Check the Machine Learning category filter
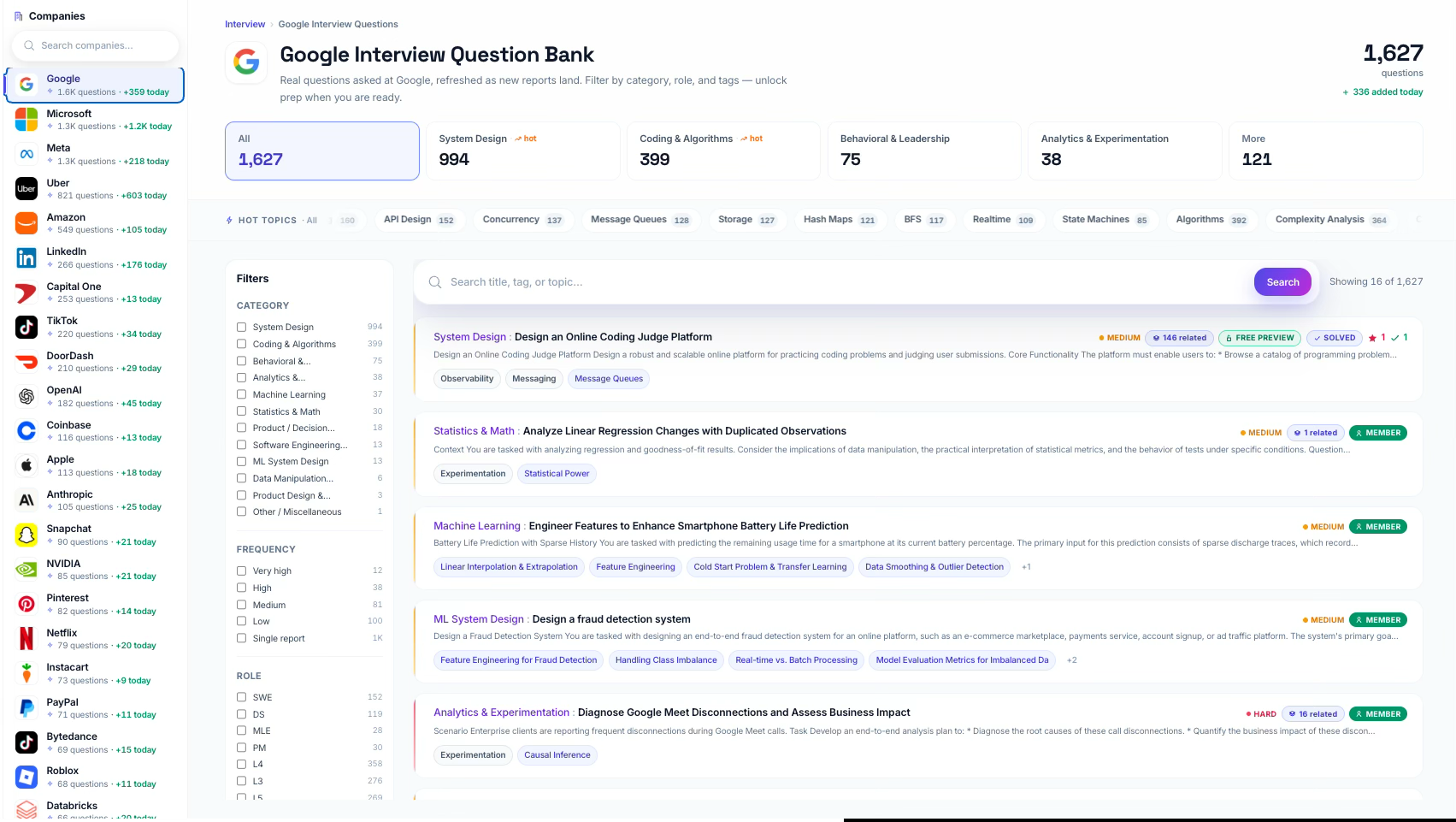 coord(242,394)
